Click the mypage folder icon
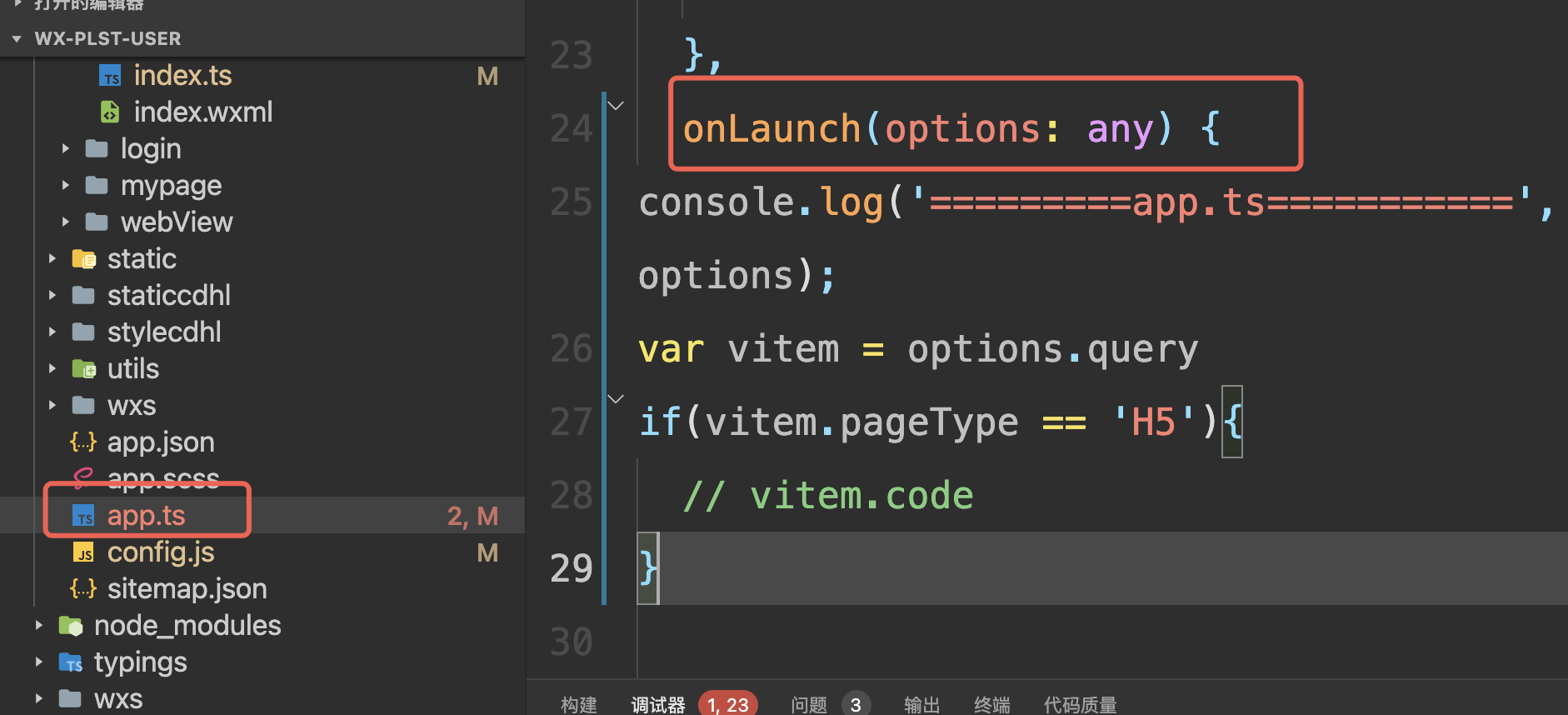Screen dimensions: 1568x715 click(97, 185)
